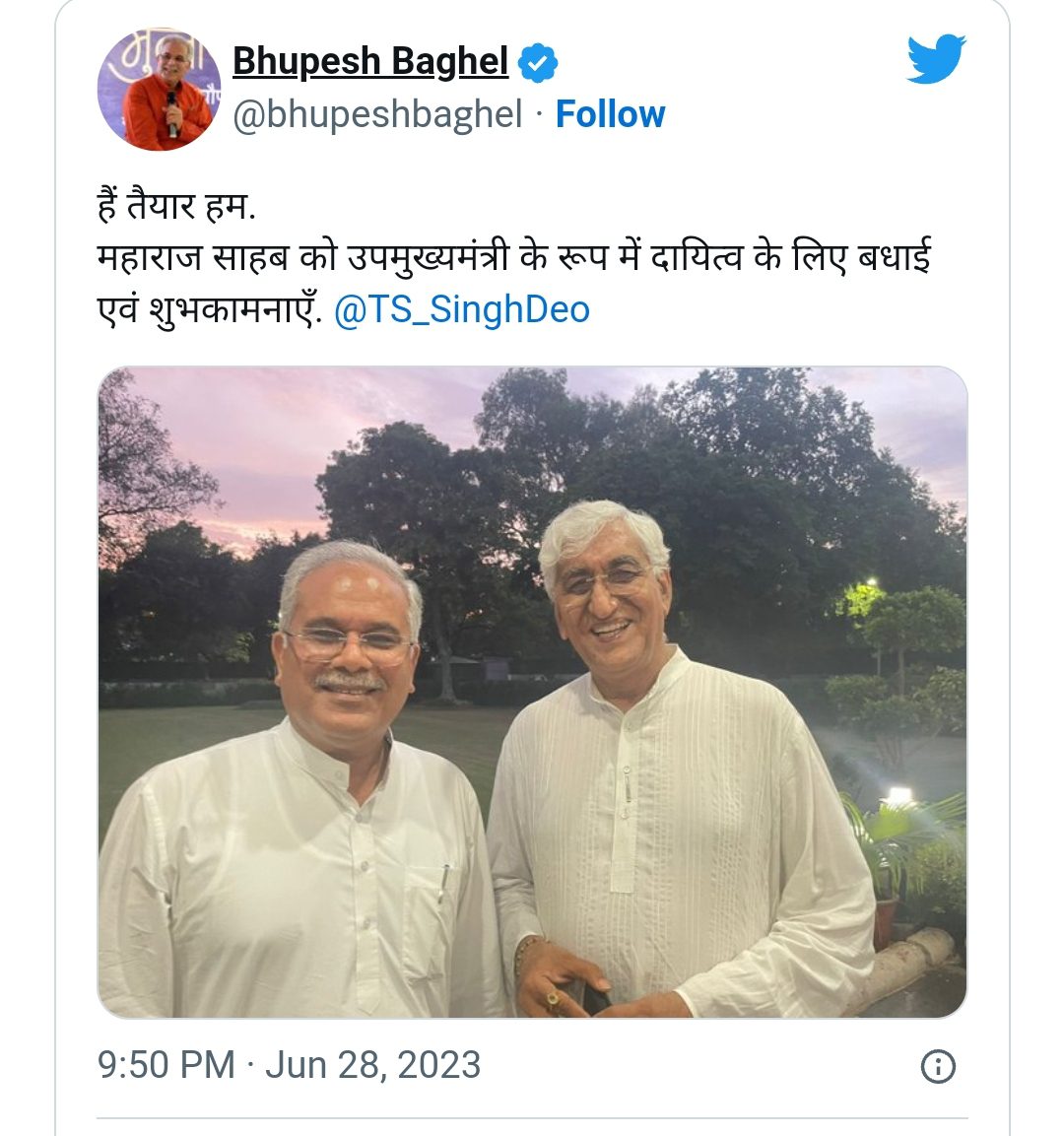Open the Jun 28, 2023 date link

372,1065
